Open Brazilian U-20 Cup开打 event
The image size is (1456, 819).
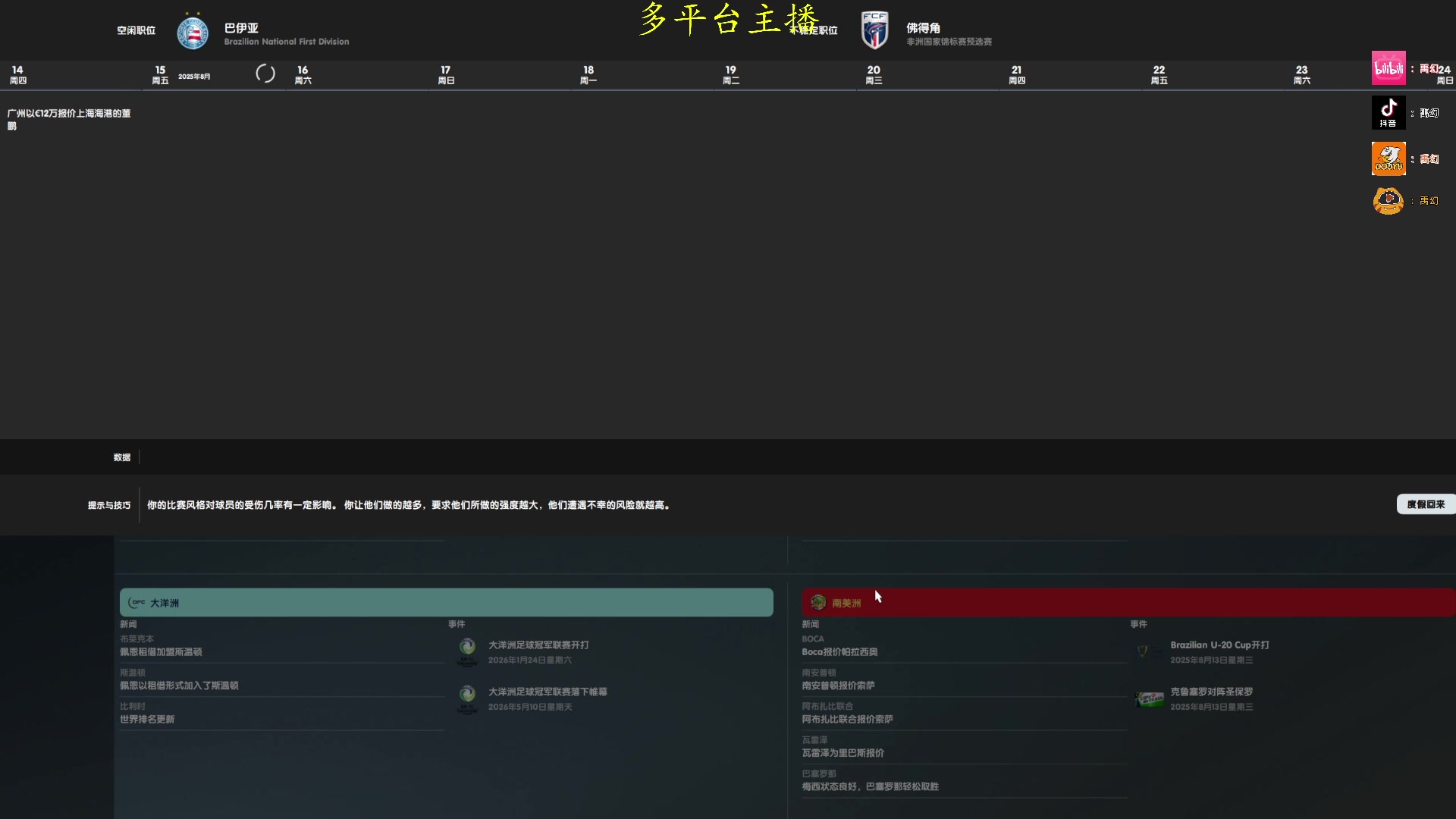pyautogui.click(x=1219, y=645)
